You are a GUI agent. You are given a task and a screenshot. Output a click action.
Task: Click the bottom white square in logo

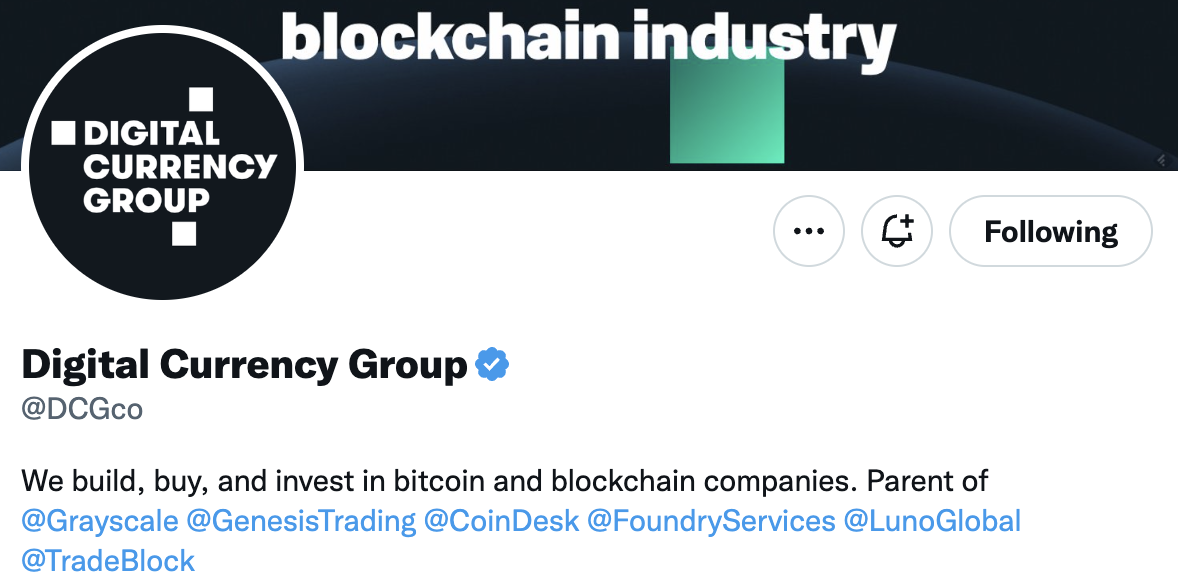click(x=184, y=234)
